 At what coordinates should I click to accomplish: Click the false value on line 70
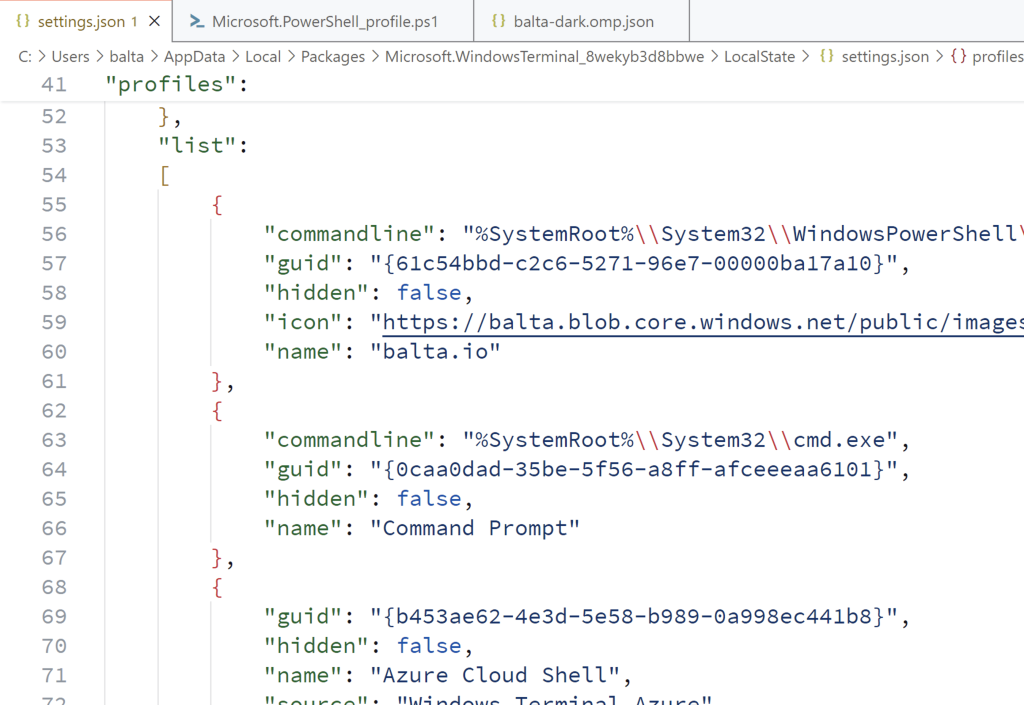(429, 646)
